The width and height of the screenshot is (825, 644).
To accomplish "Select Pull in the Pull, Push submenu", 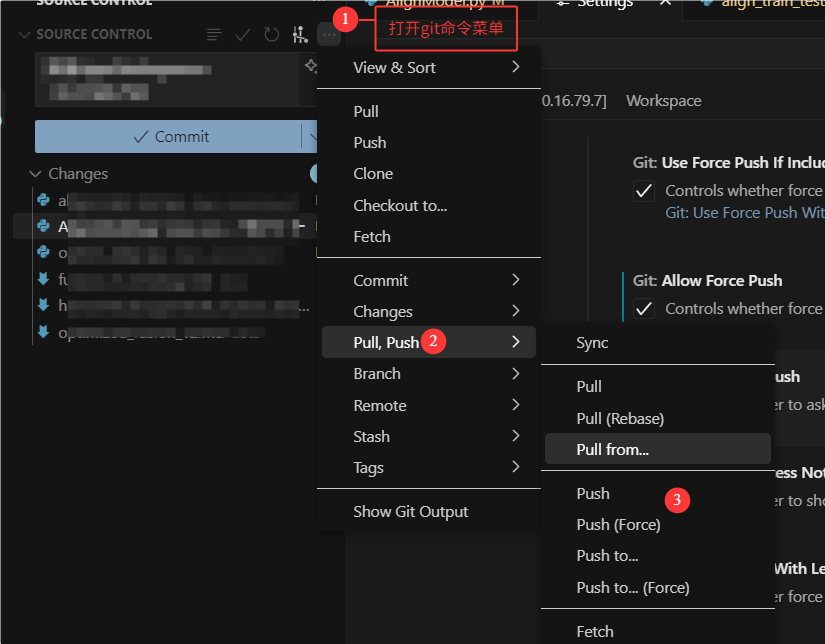I will (x=658, y=387).
